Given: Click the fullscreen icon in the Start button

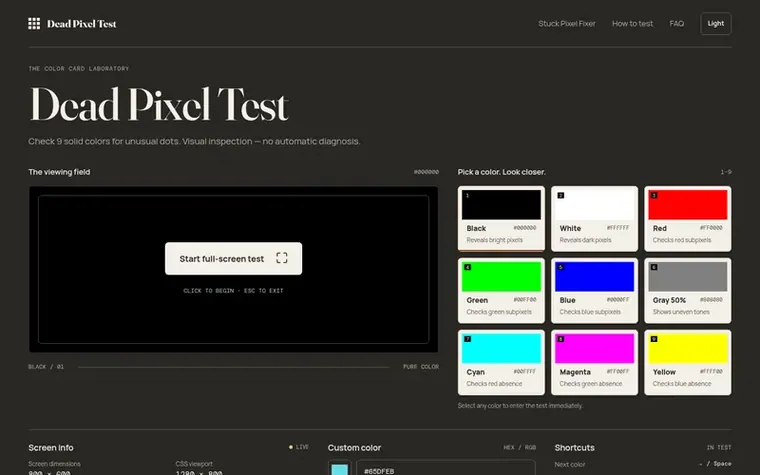Looking at the screenshot, I should (x=282, y=258).
